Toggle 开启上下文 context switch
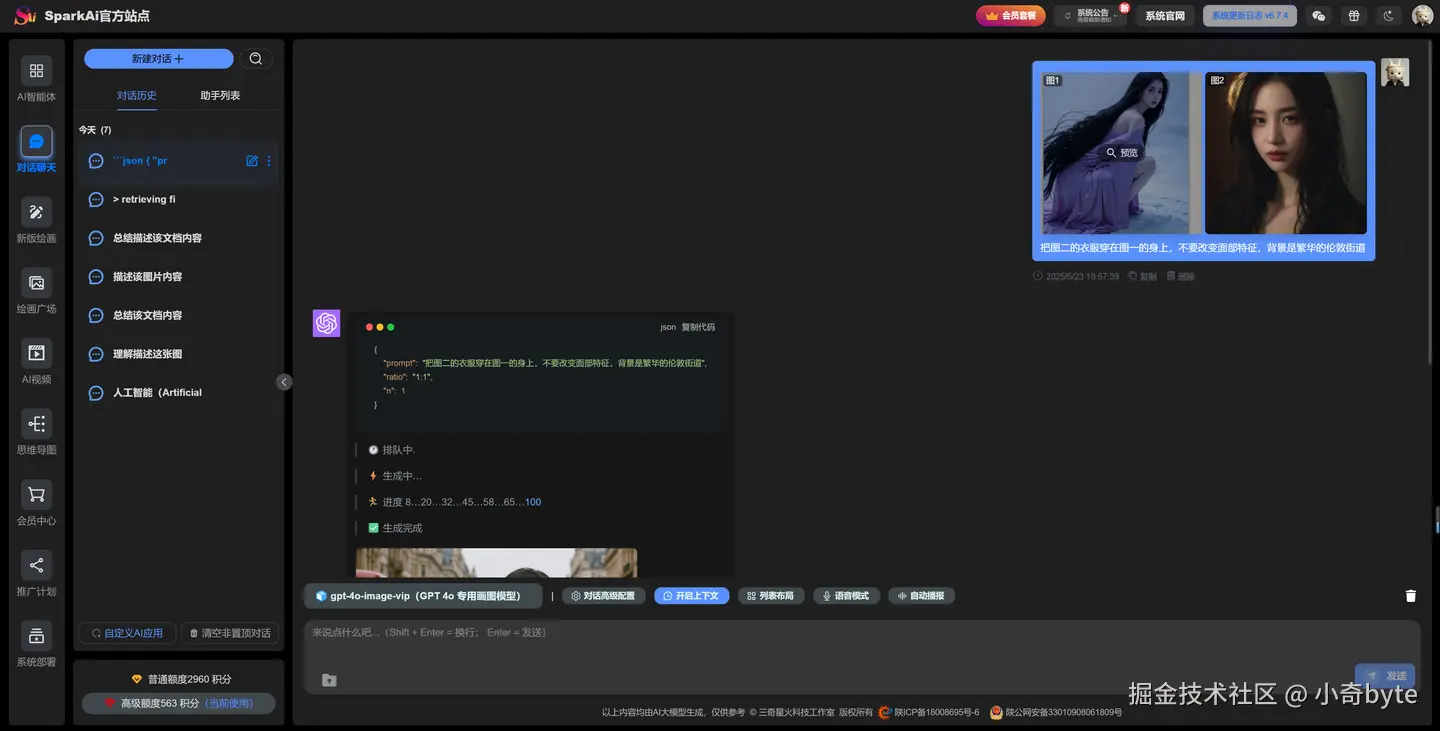 click(692, 596)
